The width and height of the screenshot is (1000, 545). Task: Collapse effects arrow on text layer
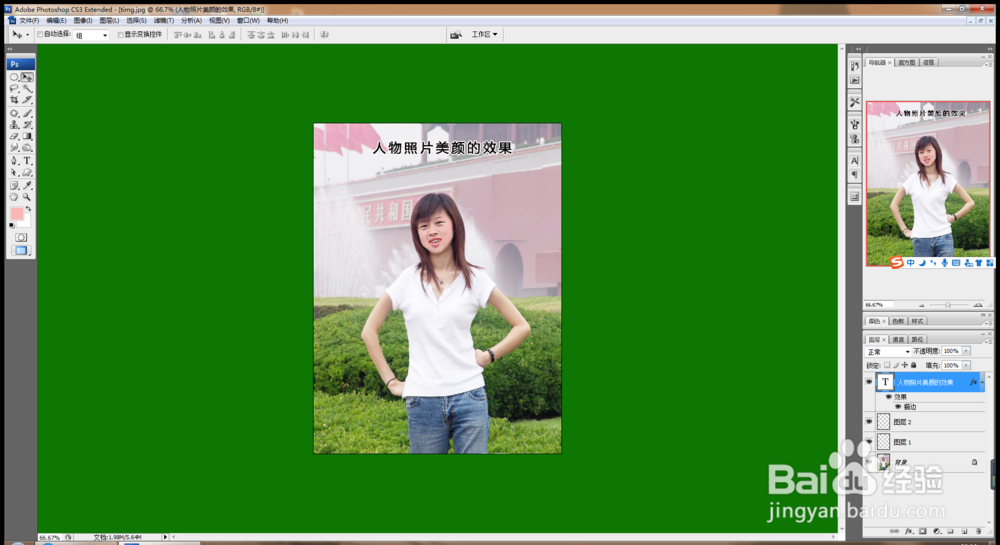(982, 382)
